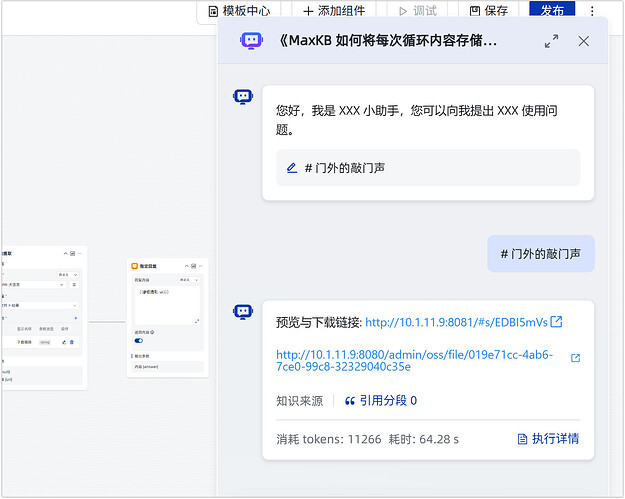Click the quotation mark icon before 引用分段
The height and width of the screenshot is (499, 625).
point(350,401)
